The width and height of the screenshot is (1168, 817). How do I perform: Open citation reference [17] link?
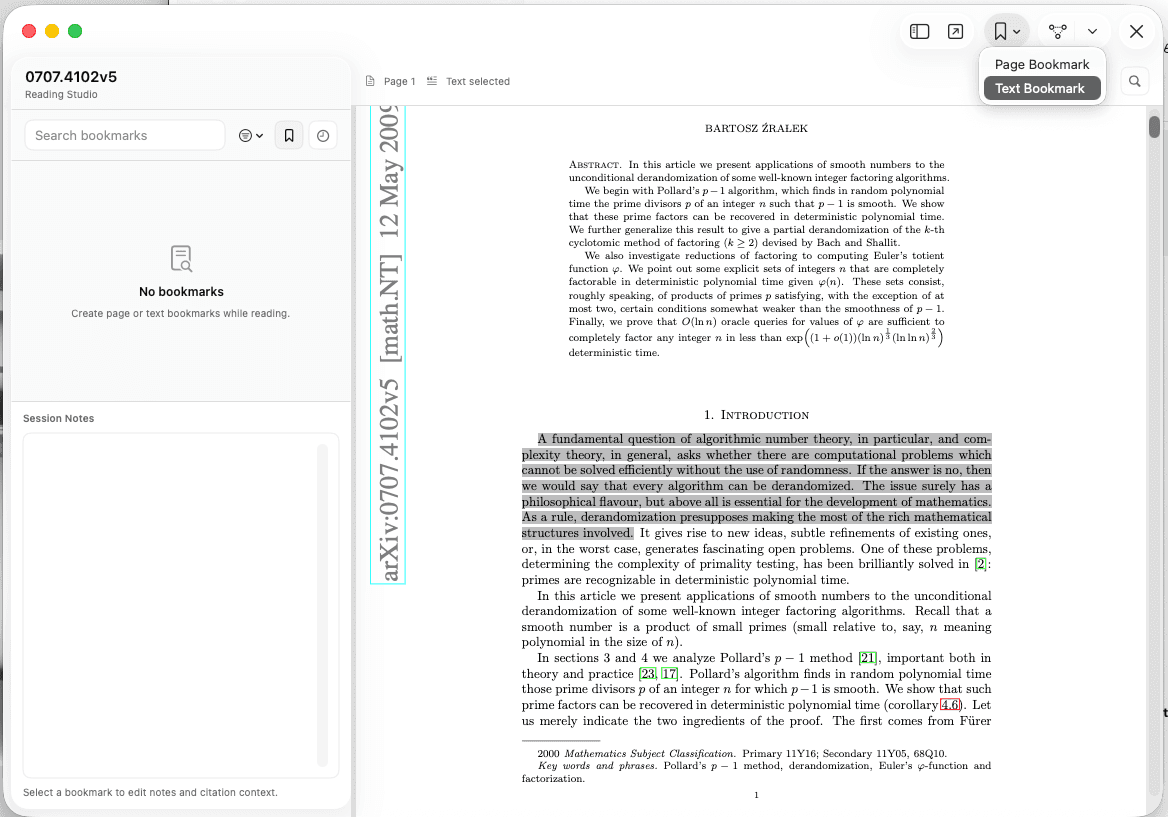click(x=670, y=674)
